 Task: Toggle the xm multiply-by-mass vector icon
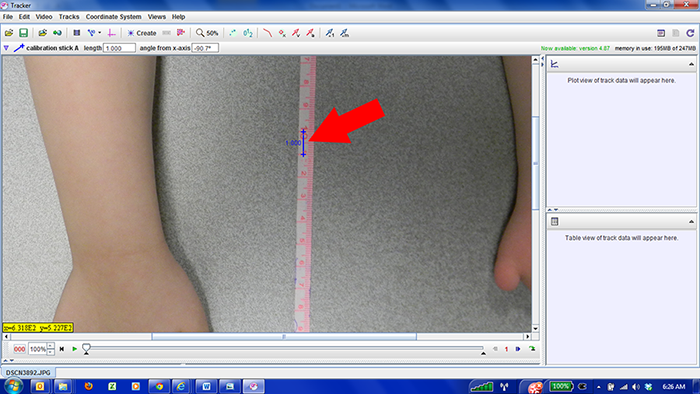(344, 33)
